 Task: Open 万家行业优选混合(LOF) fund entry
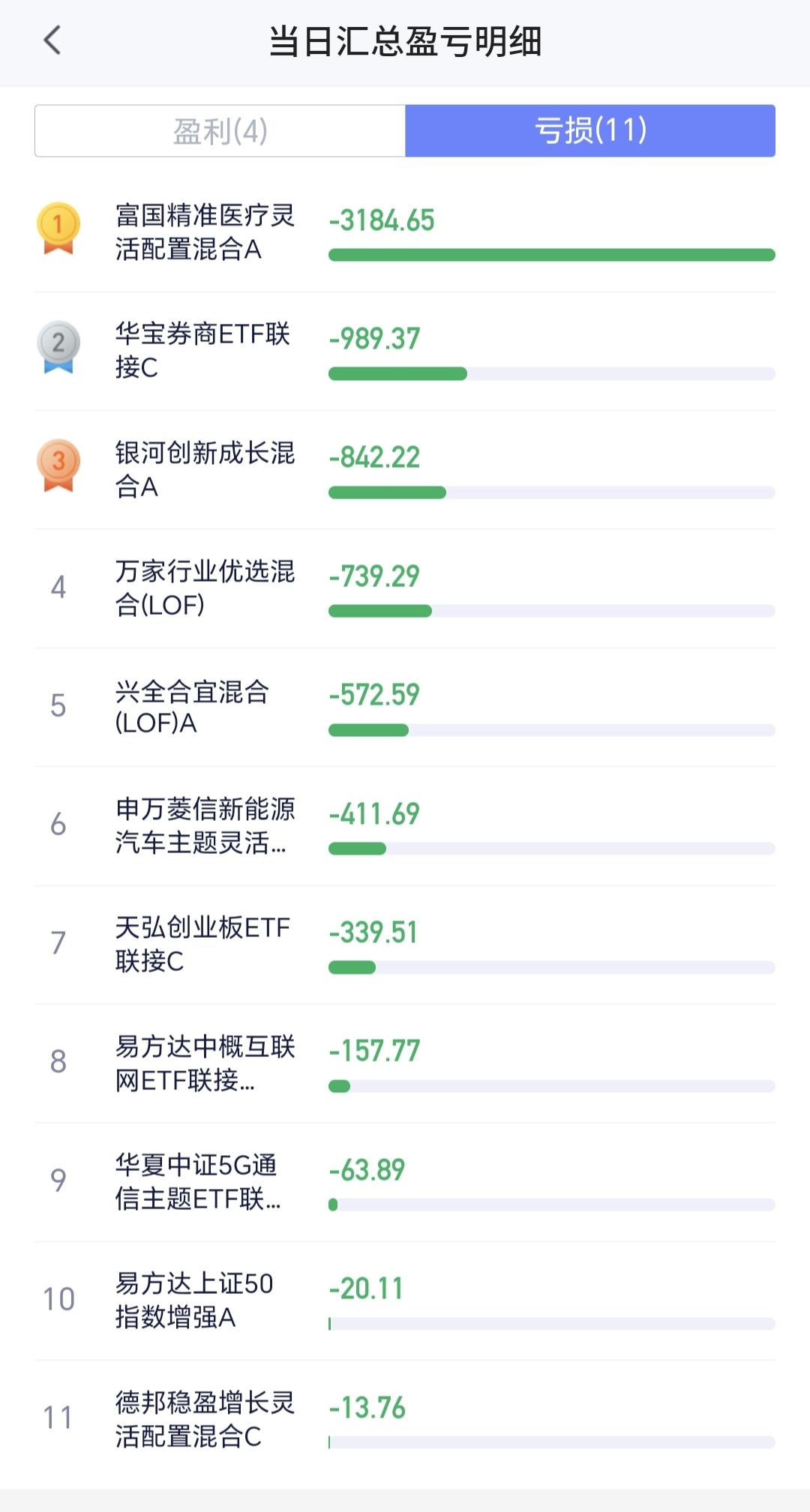click(405, 588)
